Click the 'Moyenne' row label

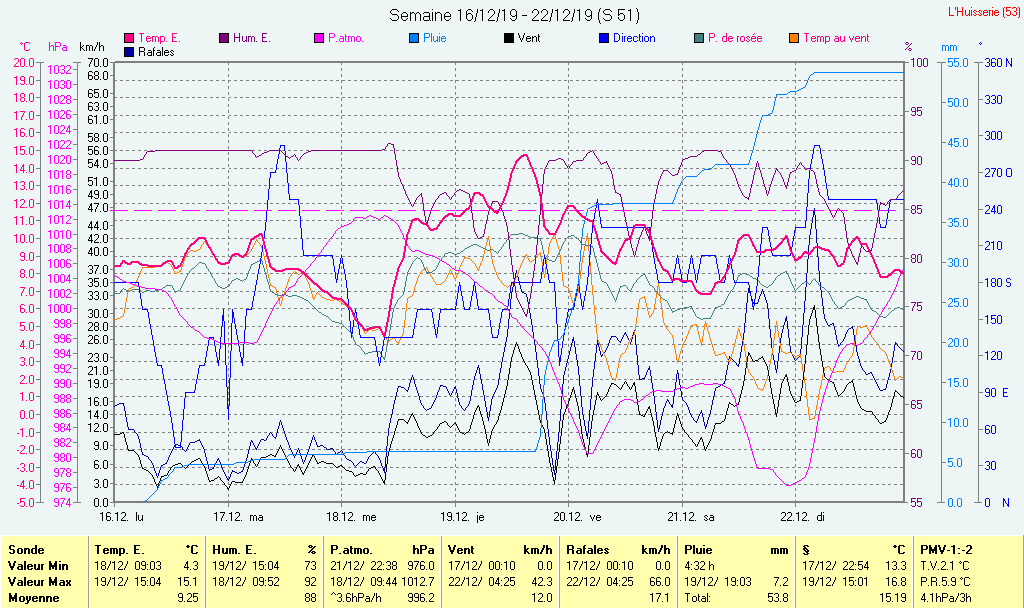pyautogui.click(x=33, y=598)
